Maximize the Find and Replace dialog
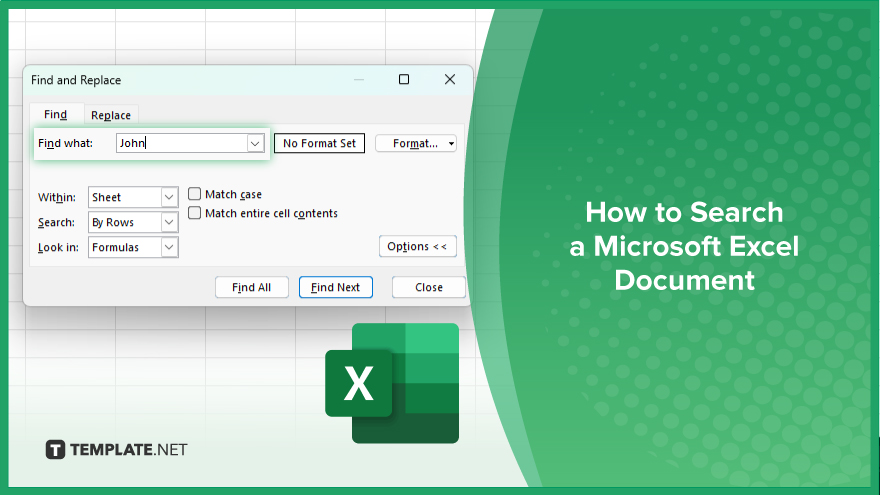 (x=404, y=80)
